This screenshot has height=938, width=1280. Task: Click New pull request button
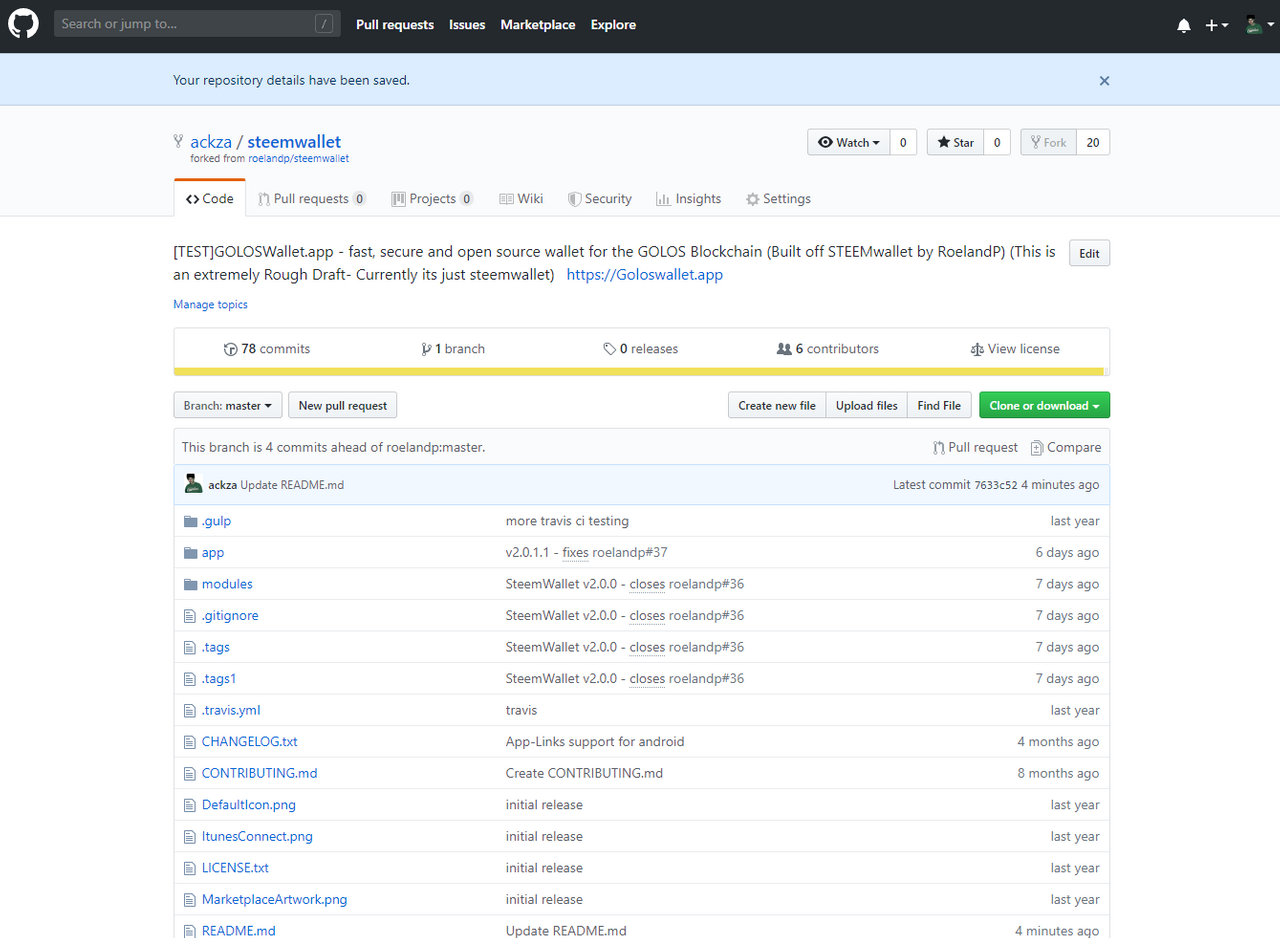343,405
